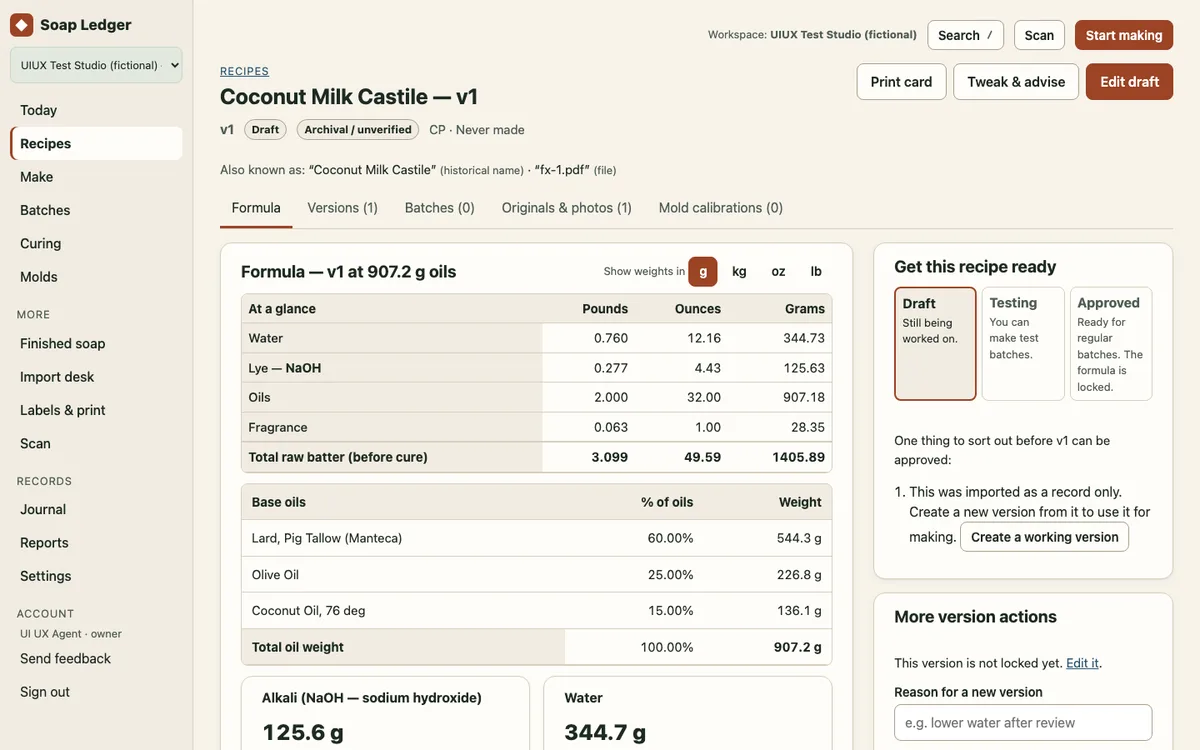The image size is (1200, 750).
Task: Click Oils row grams value 907.18
Action: [804, 397]
